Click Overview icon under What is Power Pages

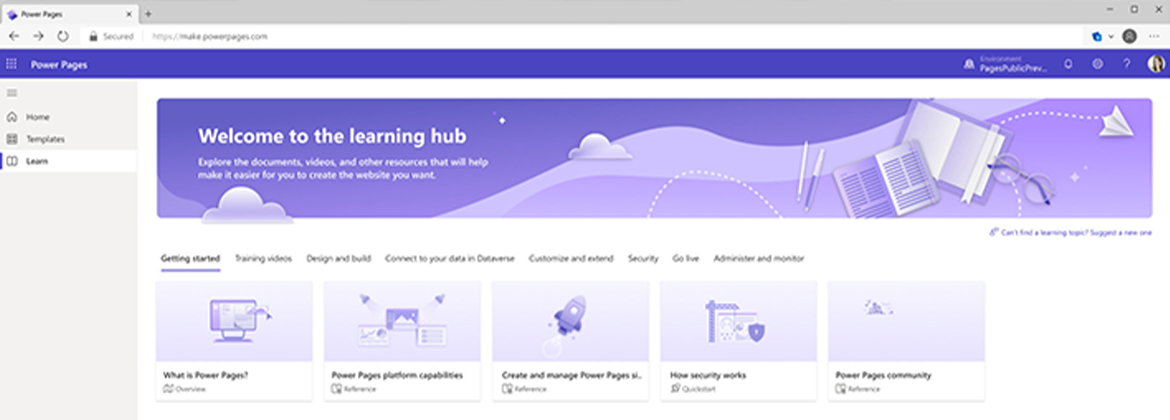[168, 389]
